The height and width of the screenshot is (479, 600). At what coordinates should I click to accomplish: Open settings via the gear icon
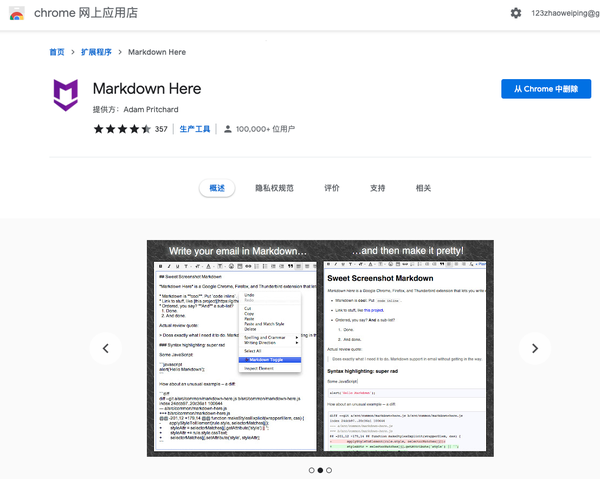[516, 13]
